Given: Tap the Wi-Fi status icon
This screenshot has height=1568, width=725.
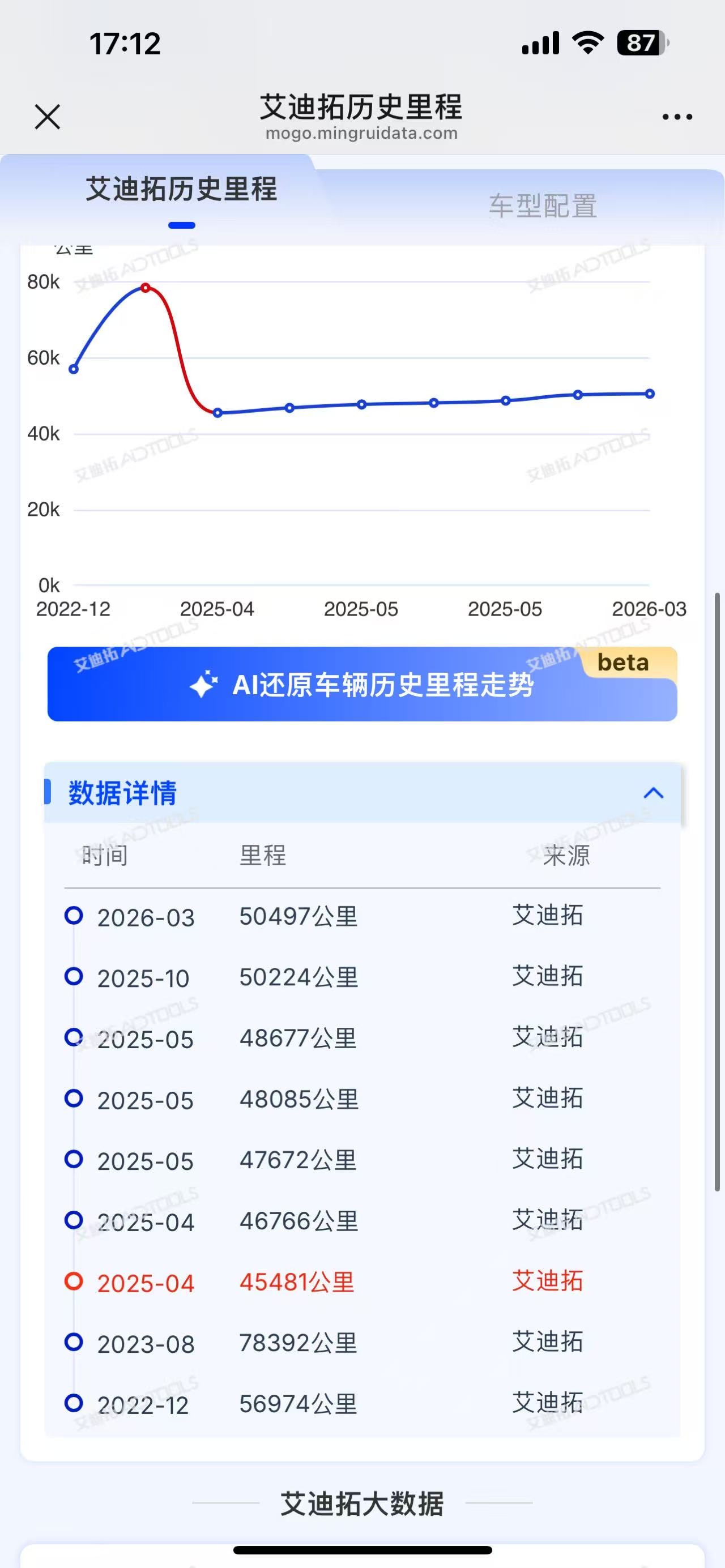Looking at the screenshot, I should click(587, 42).
